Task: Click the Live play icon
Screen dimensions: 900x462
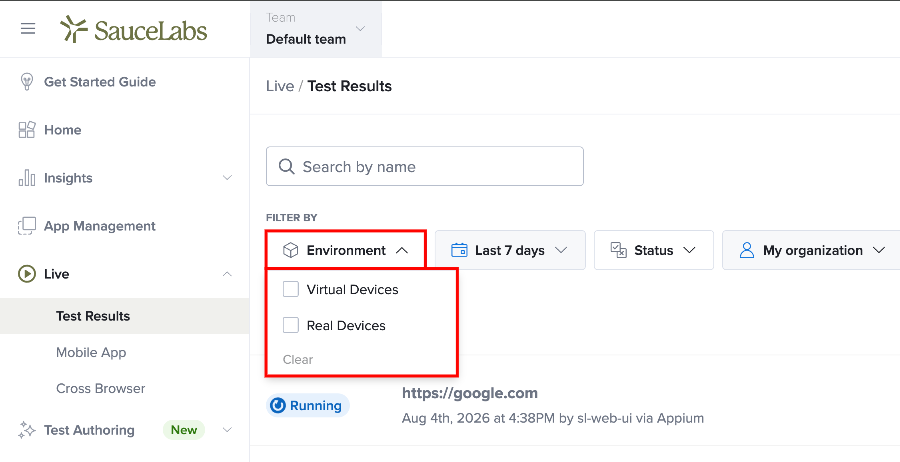Action: 26,274
